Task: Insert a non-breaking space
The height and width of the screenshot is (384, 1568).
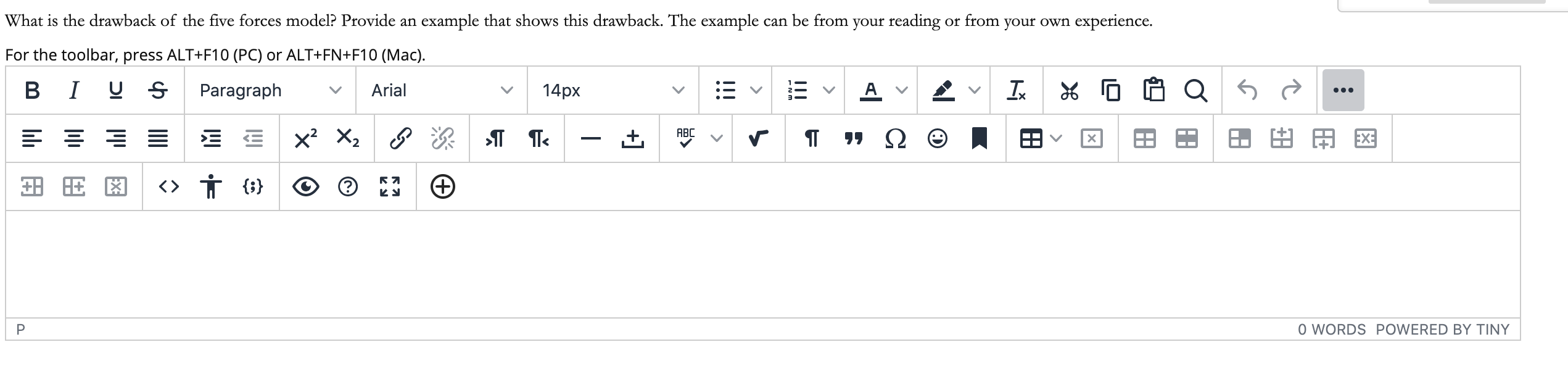Action: point(633,138)
